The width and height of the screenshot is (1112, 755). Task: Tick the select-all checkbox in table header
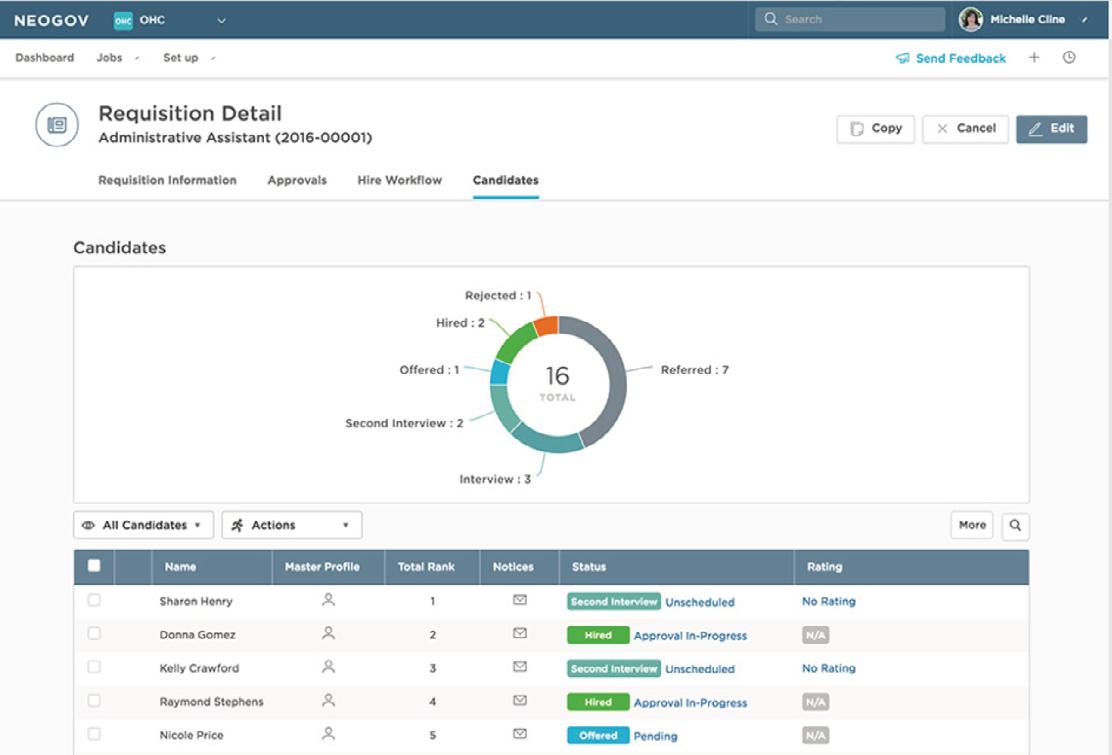pyautogui.click(x=94, y=566)
